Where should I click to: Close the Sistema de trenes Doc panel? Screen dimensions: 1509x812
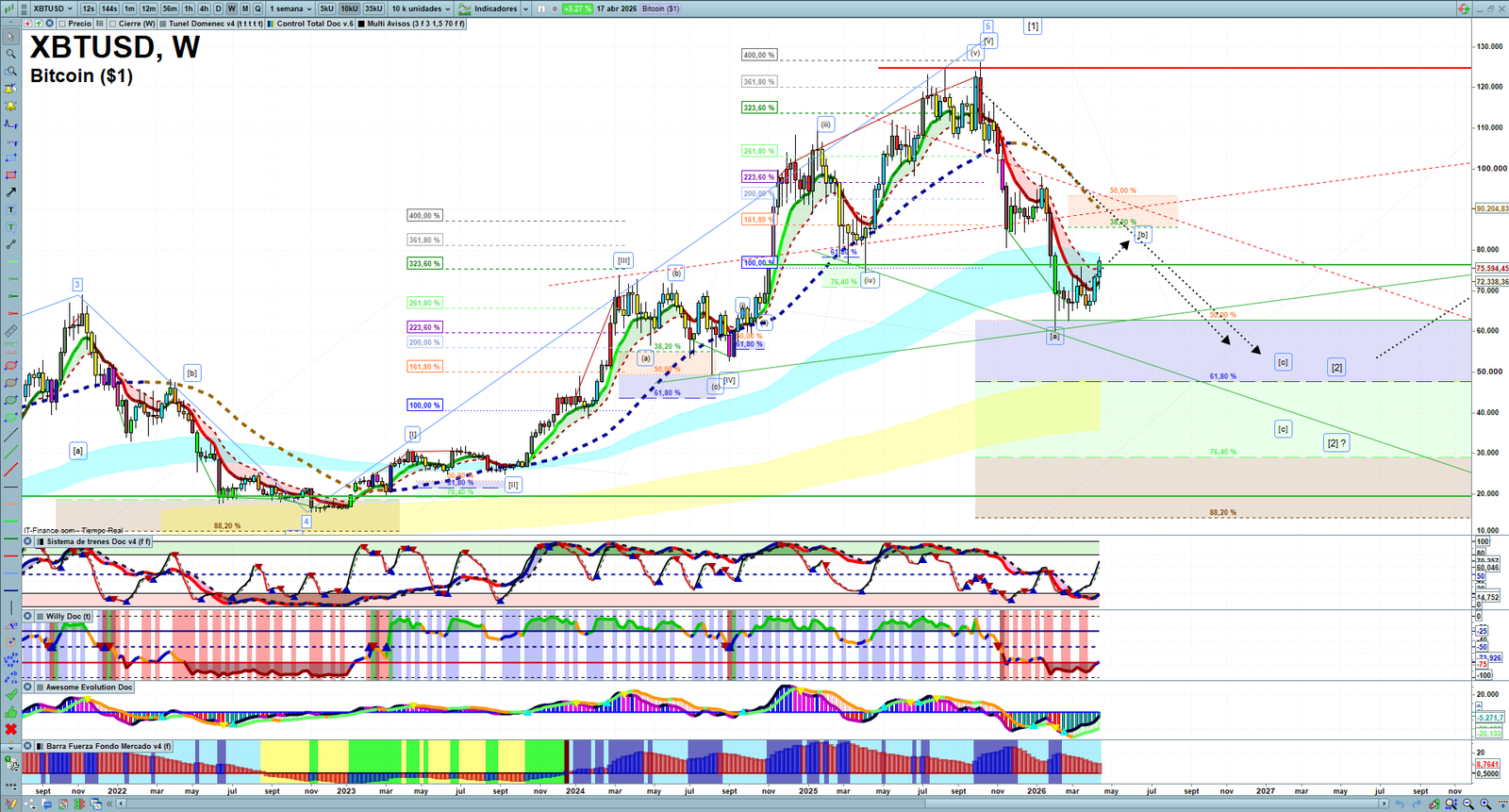pos(27,541)
